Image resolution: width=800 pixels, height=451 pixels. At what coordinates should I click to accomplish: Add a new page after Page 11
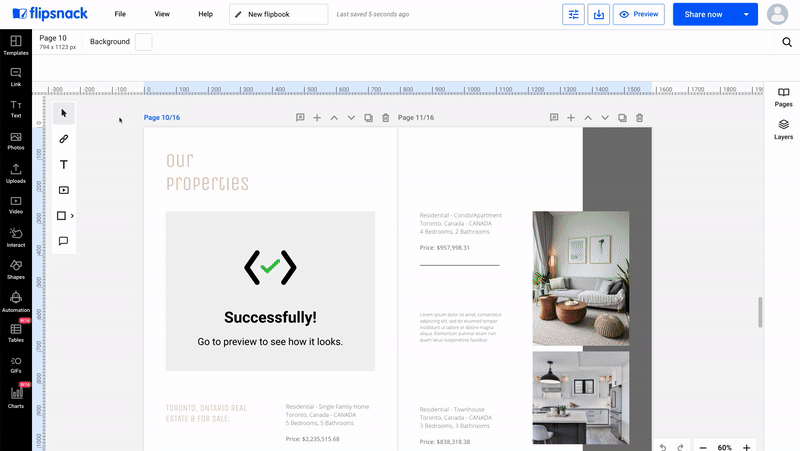coord(571,118)
